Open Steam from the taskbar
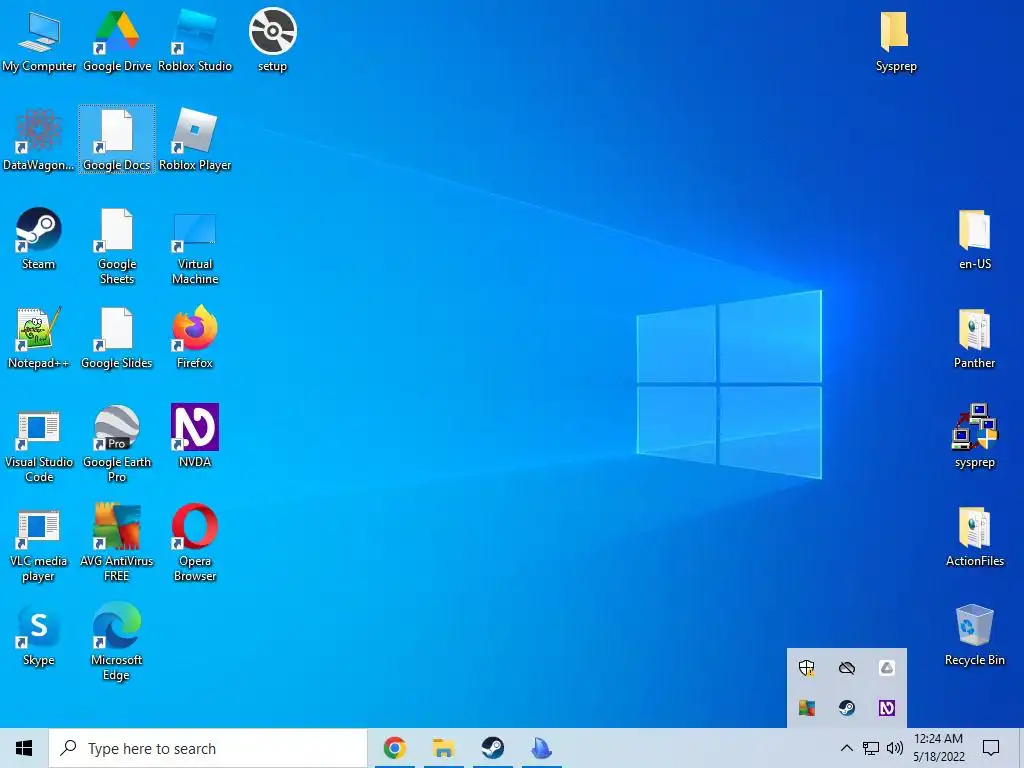This screenshot has height=768, width=1024. click(492, 748)
